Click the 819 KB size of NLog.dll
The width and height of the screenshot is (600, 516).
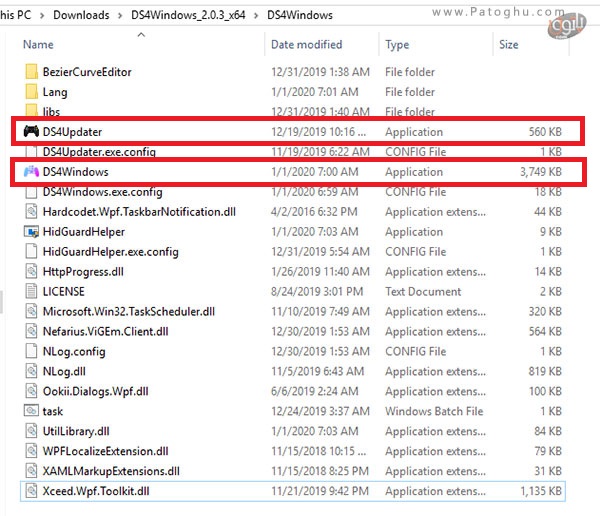(545, 371)
